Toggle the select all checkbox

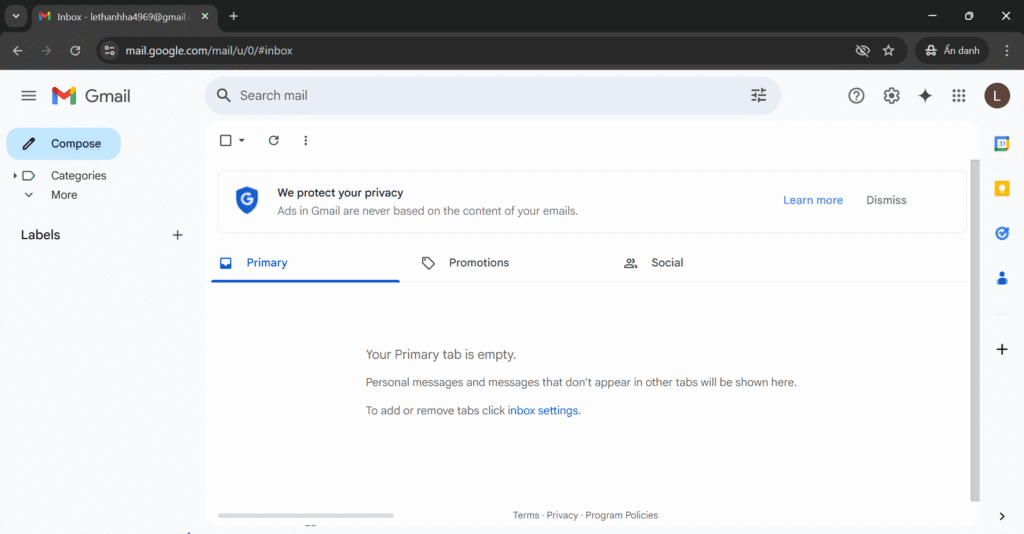pyautogui.click(x=226, y=141)
